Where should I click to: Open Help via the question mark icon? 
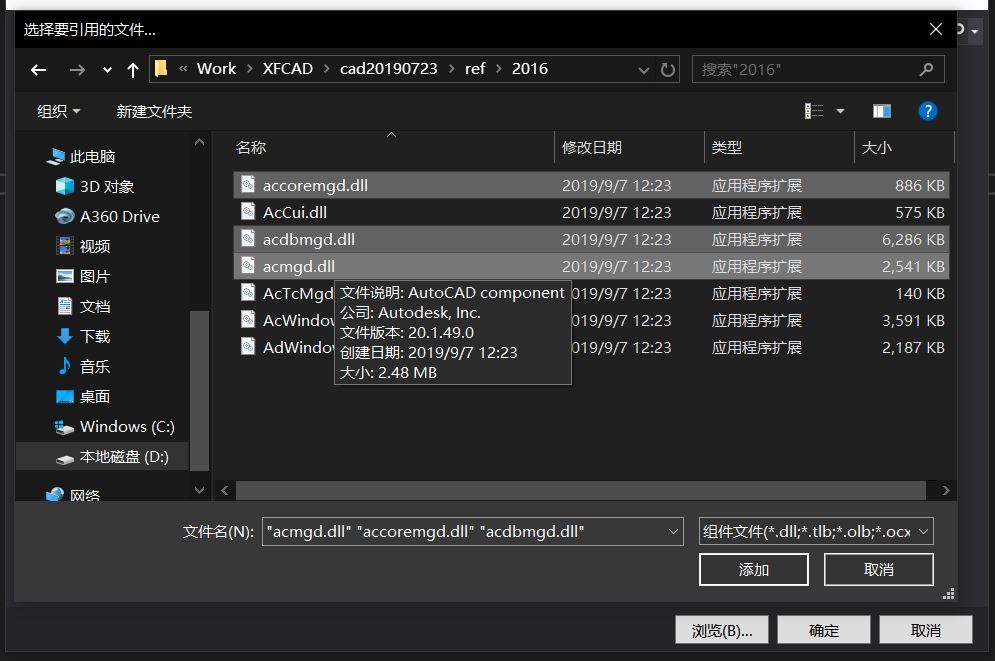point(928,110)
